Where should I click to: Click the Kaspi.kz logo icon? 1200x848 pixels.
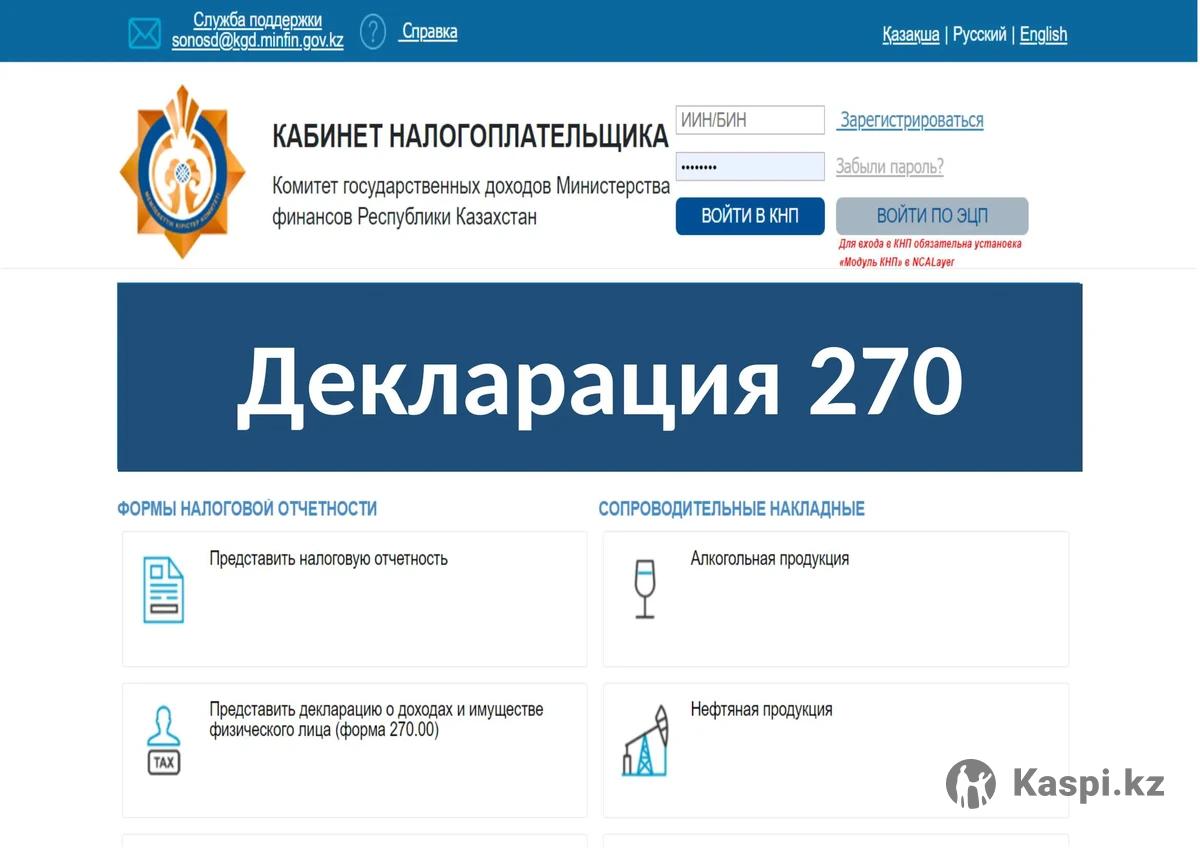[970, 784]
